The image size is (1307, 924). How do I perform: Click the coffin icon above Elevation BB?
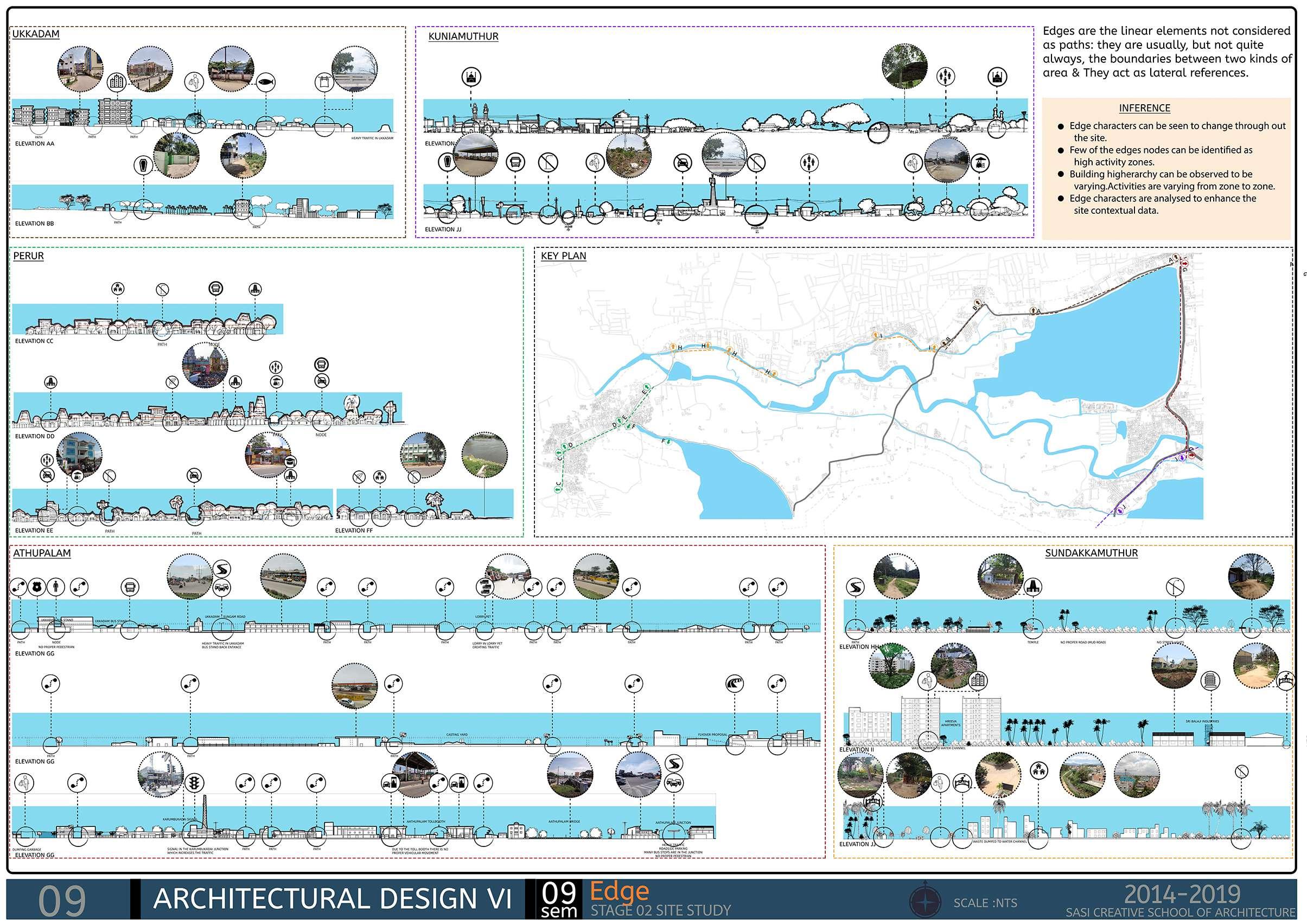pos(143,165)
